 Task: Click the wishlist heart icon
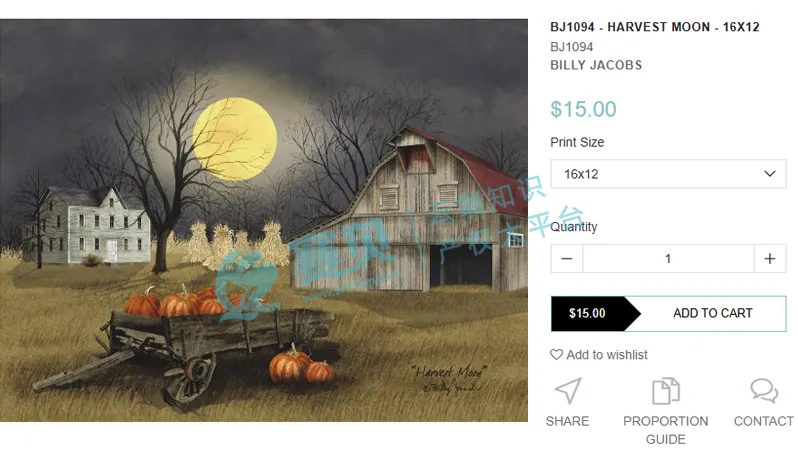(557, 355)
